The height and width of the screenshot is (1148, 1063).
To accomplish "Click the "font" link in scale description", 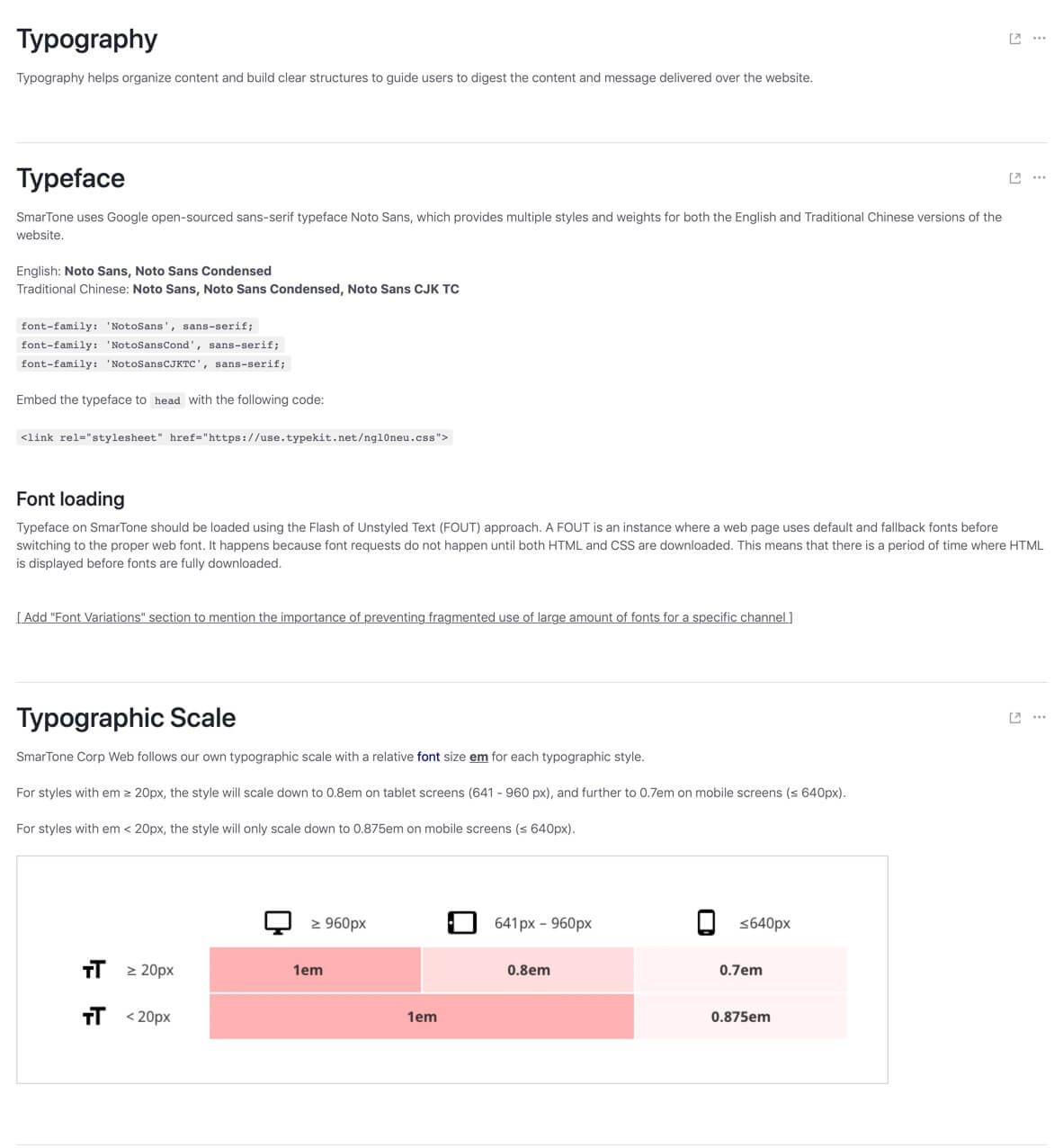I will click(x=428, y=757).
